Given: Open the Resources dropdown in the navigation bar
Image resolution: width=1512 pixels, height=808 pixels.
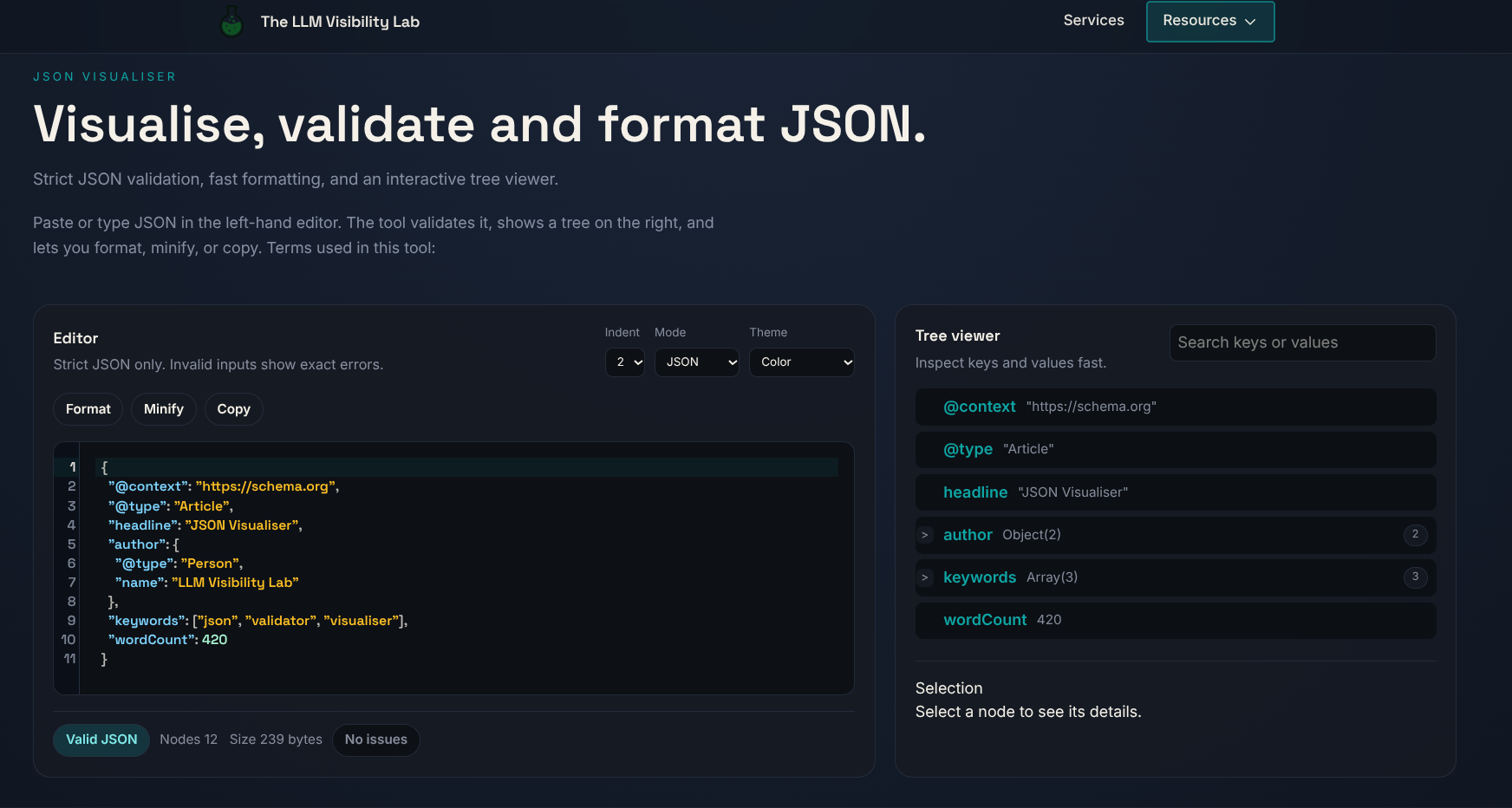Looking at the screenshot, I should pyautogui.click(x=1209, y=21).
